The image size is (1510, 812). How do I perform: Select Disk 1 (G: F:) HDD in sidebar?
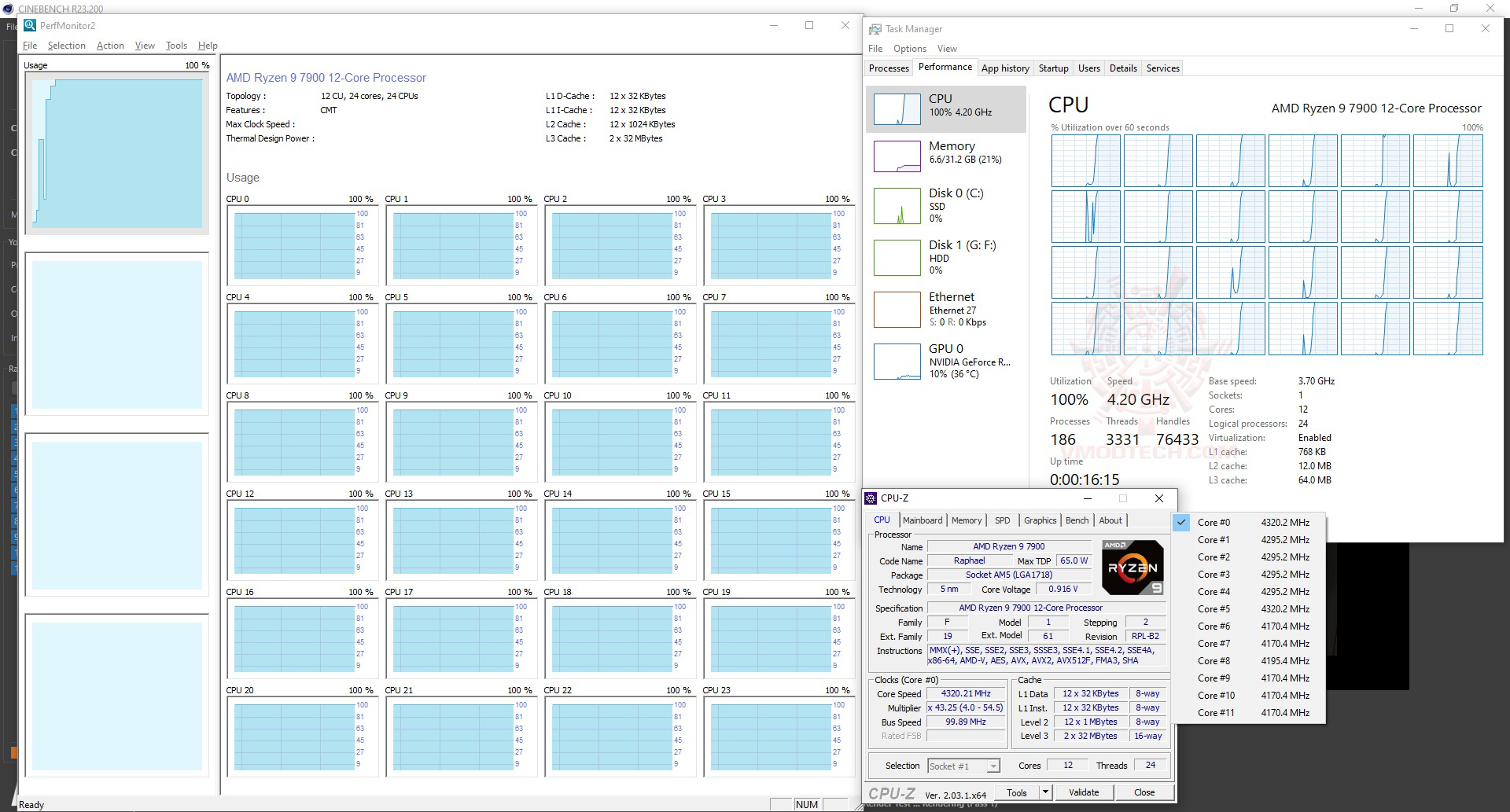click(x=946, y=257)
